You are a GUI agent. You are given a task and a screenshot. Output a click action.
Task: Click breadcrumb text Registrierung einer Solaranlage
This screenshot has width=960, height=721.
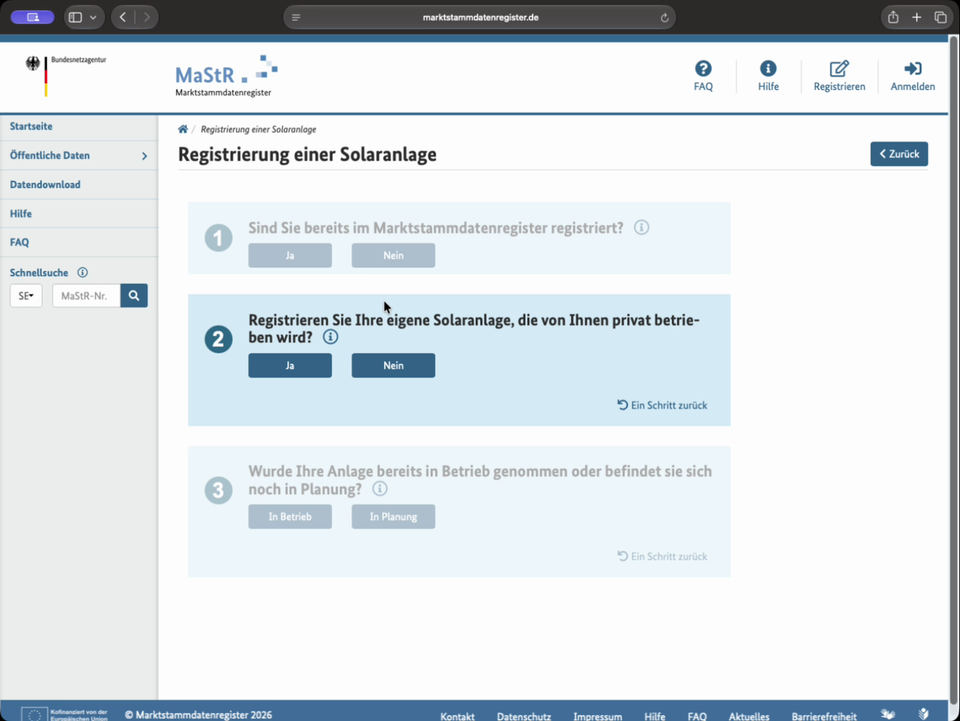pyautogui.click(x=258, y=129)
